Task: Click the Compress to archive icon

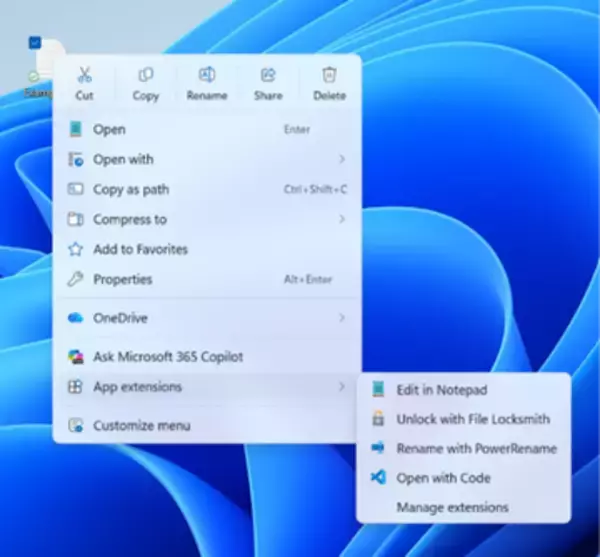Action: (x=76, y=219)
